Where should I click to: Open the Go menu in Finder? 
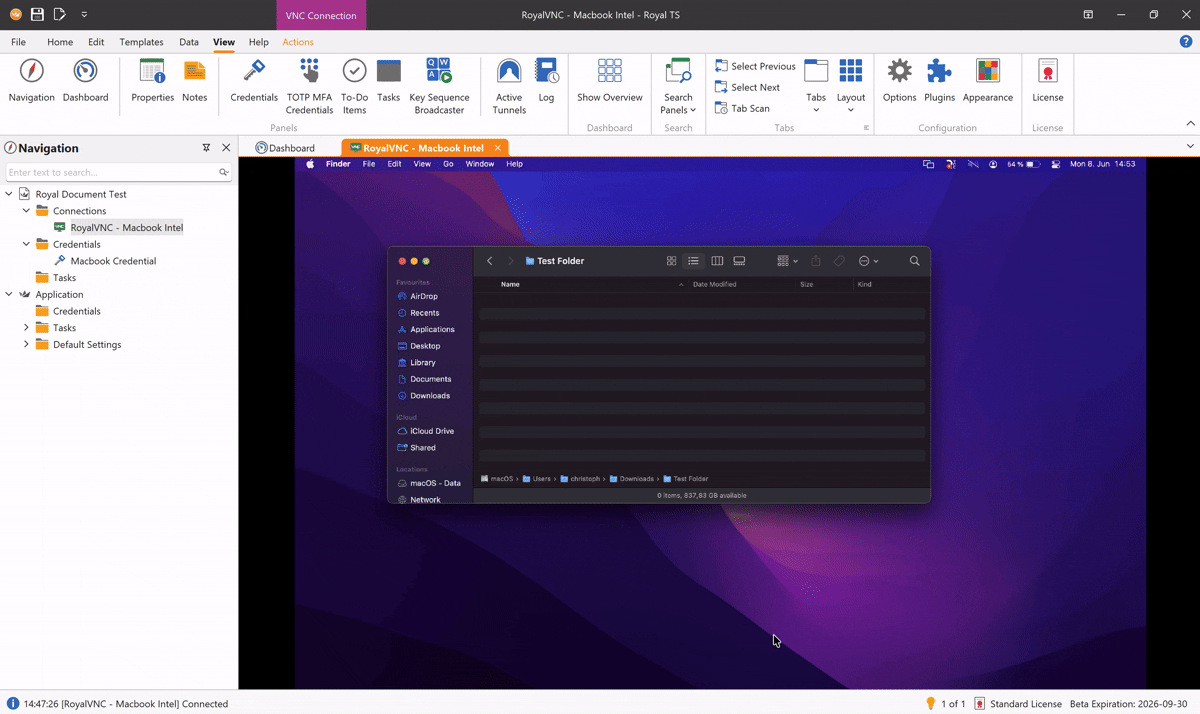[x=448, y=164]
